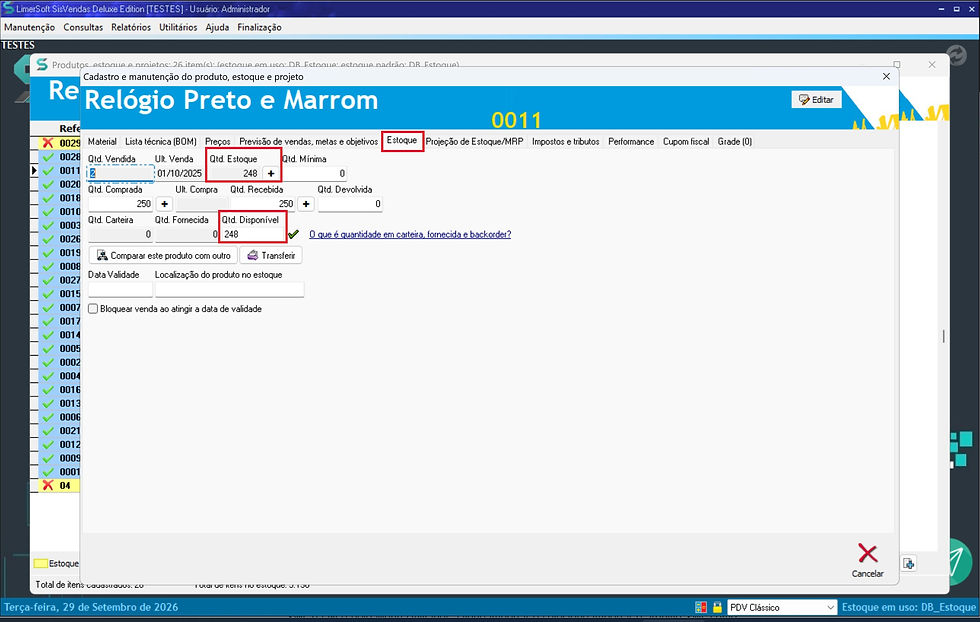Click the green checkmark beside Qtd. Disponível

click(293, 234)
